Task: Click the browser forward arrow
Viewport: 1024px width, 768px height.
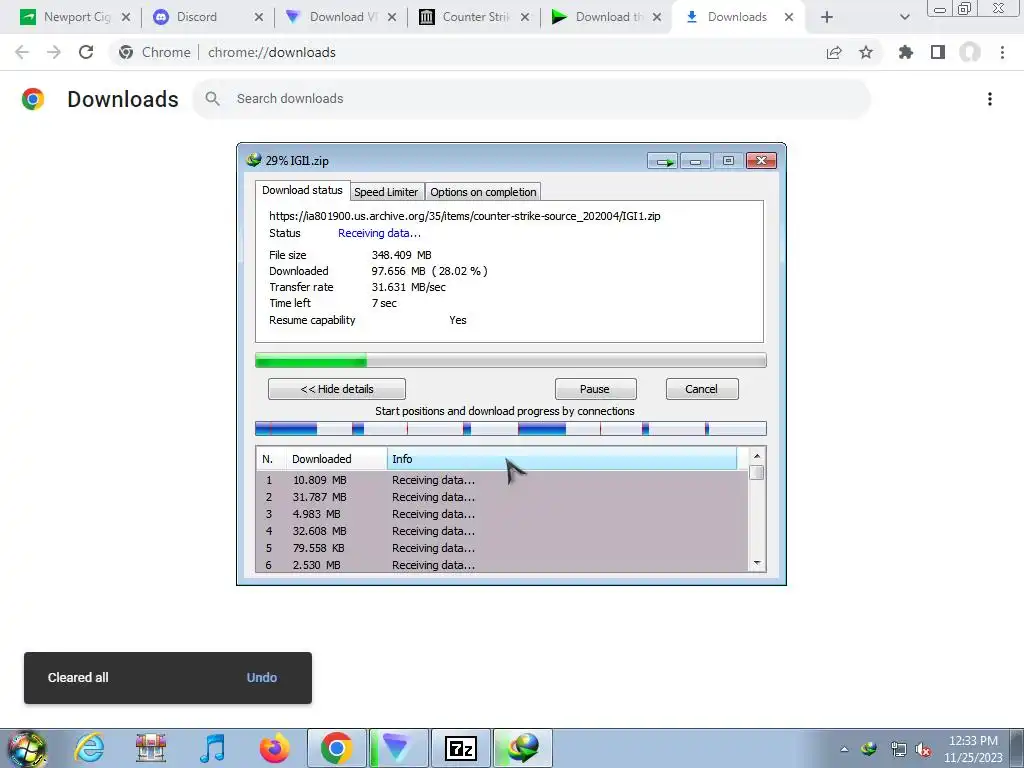Action: coord(54,52)
